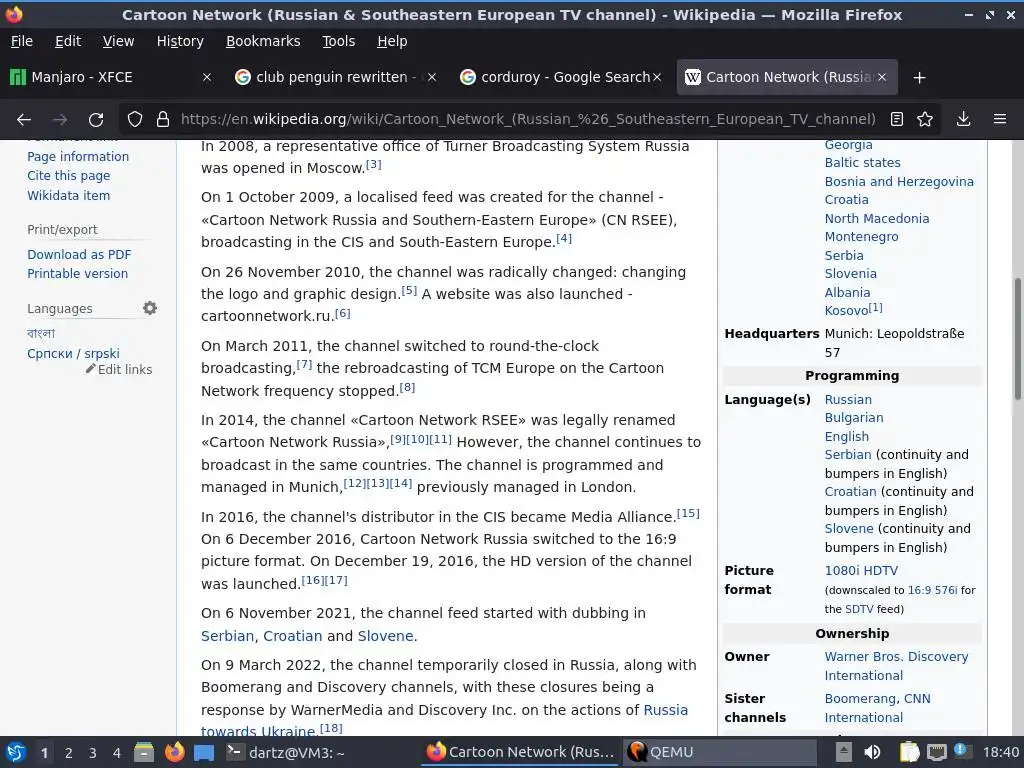Open the Tools menu
Image resolution: width=1024 pixels, height=768 pixels.
point(338,41)
